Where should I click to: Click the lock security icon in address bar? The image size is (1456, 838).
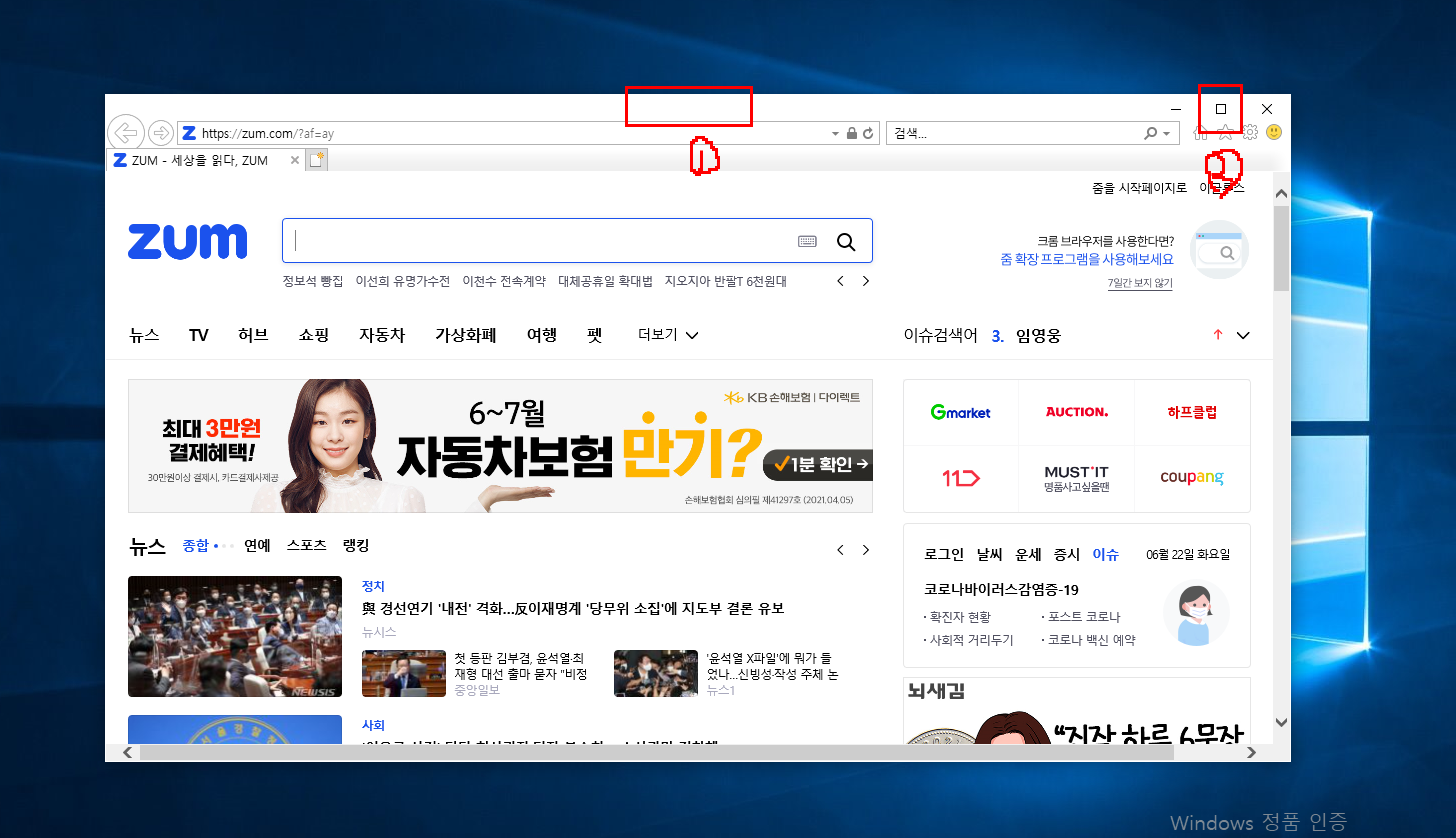click(851, 133)
